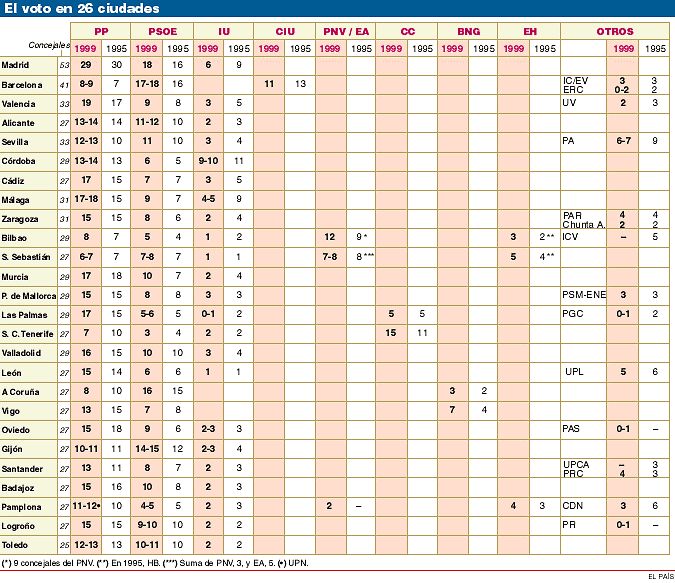Viewport: 675px width, 583px height.
Task: Click the Valencia row label
Action: [x=18, y=104]
